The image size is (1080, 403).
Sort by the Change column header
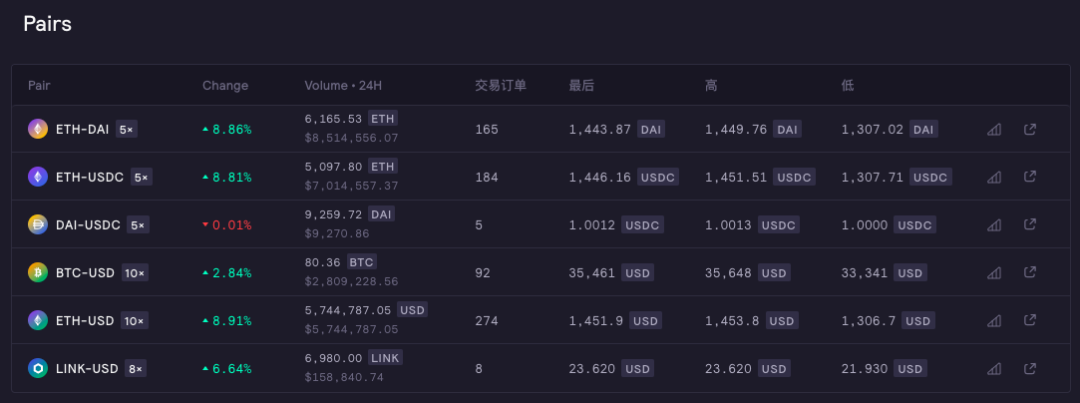coord(225,86)
